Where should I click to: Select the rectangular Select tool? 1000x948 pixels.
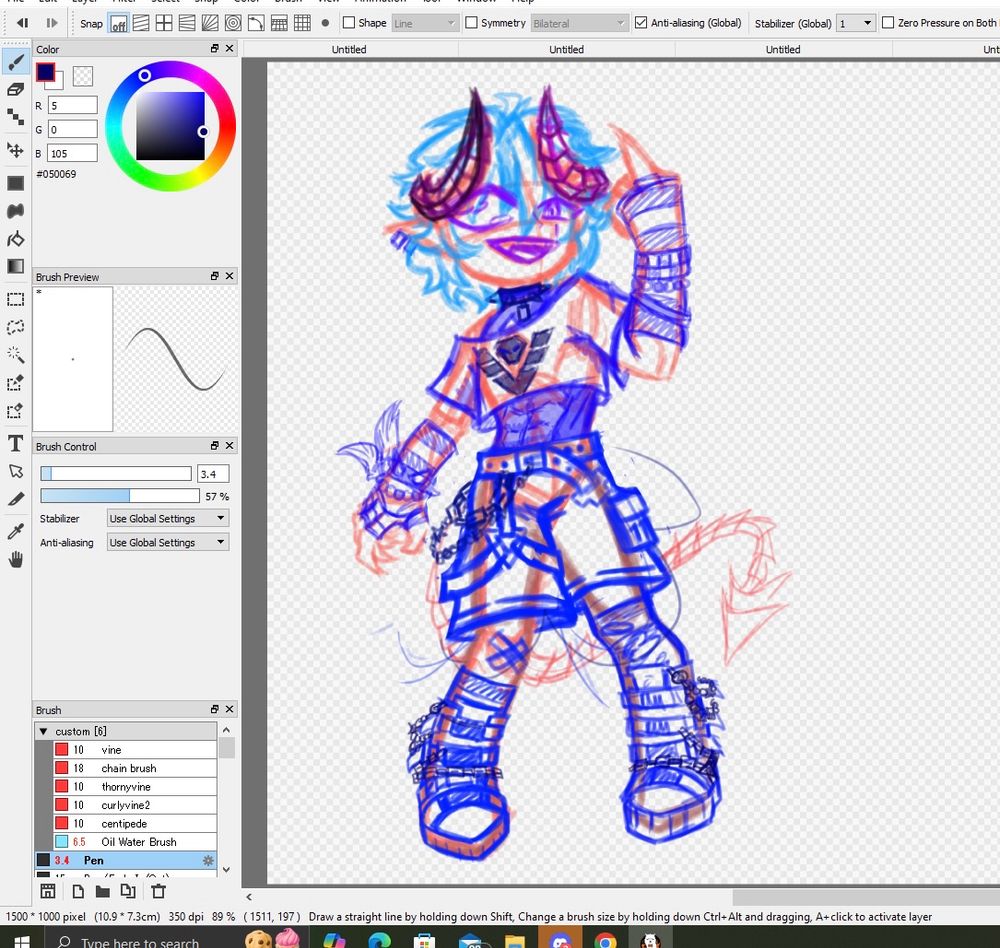(x=15, y=299)
